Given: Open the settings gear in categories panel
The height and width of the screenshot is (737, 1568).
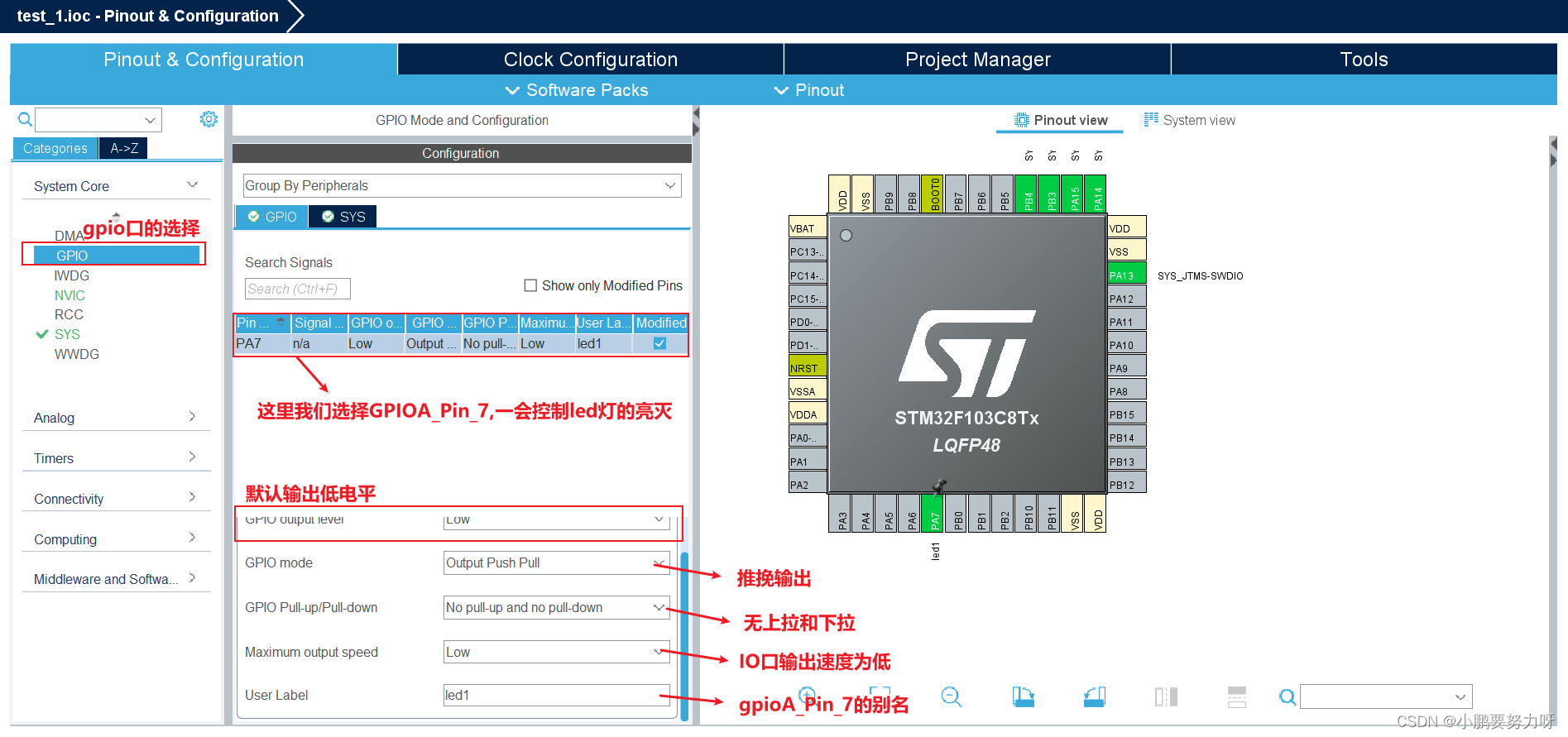Looking at the screenshot, I should click(209, 119).
